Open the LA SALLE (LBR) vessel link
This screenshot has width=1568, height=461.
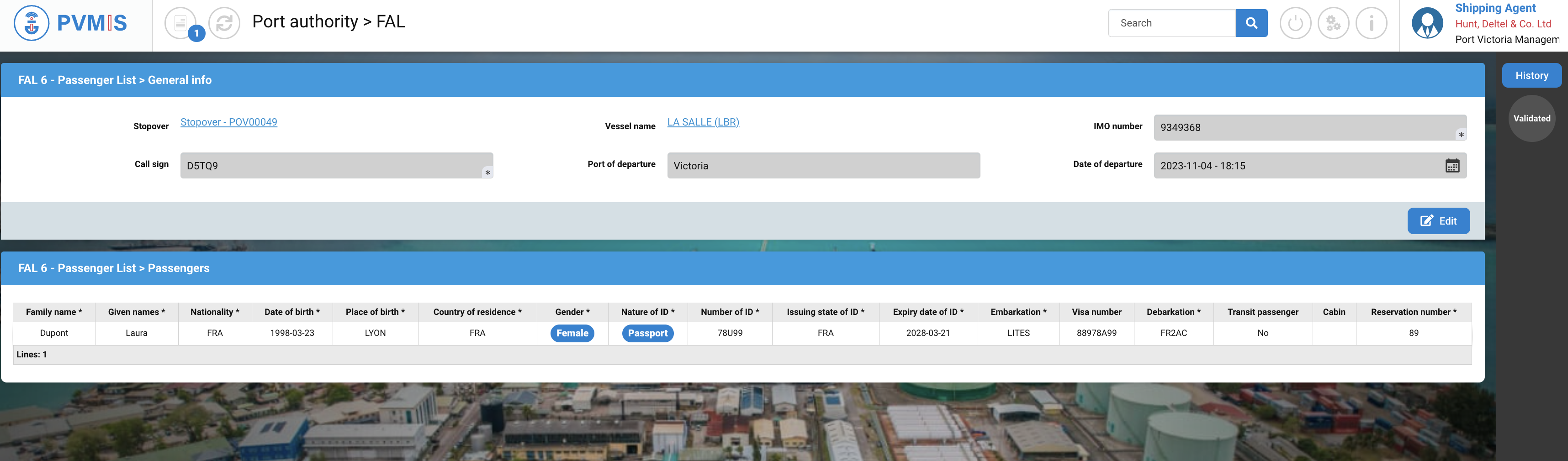703,122
